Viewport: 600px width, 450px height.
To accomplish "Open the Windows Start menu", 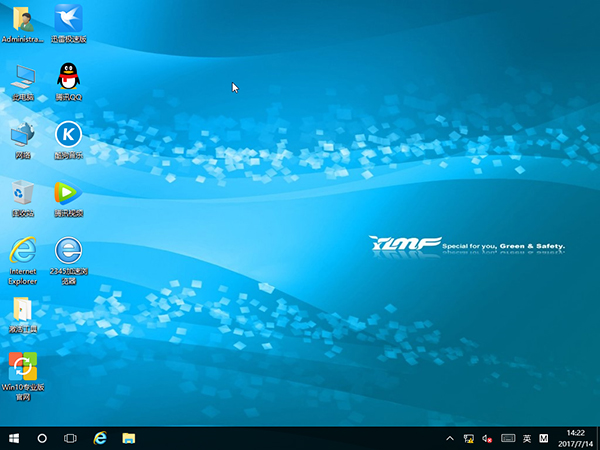I will [14, 438].
